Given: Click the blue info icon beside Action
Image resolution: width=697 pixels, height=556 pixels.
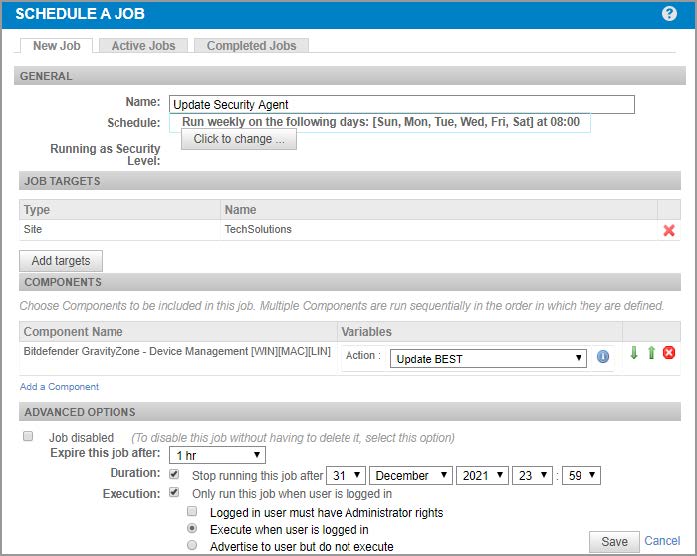Looking at the screenshot, I should [x=603, y=356].
